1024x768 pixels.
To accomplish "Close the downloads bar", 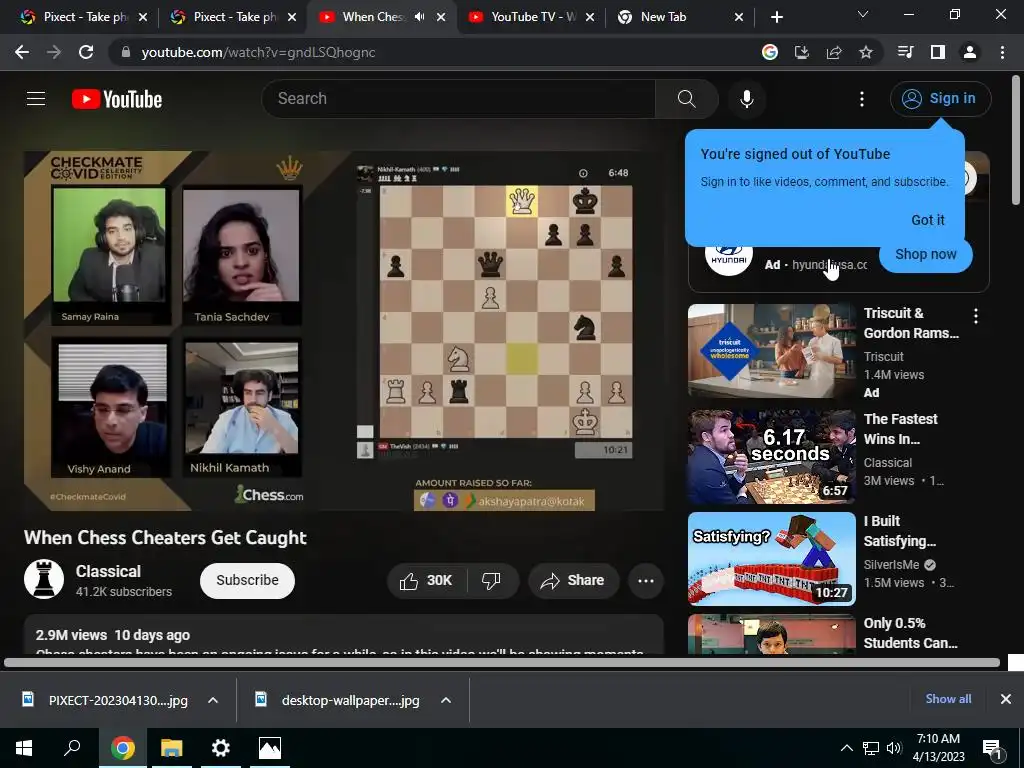I will tap(1006, 699).
